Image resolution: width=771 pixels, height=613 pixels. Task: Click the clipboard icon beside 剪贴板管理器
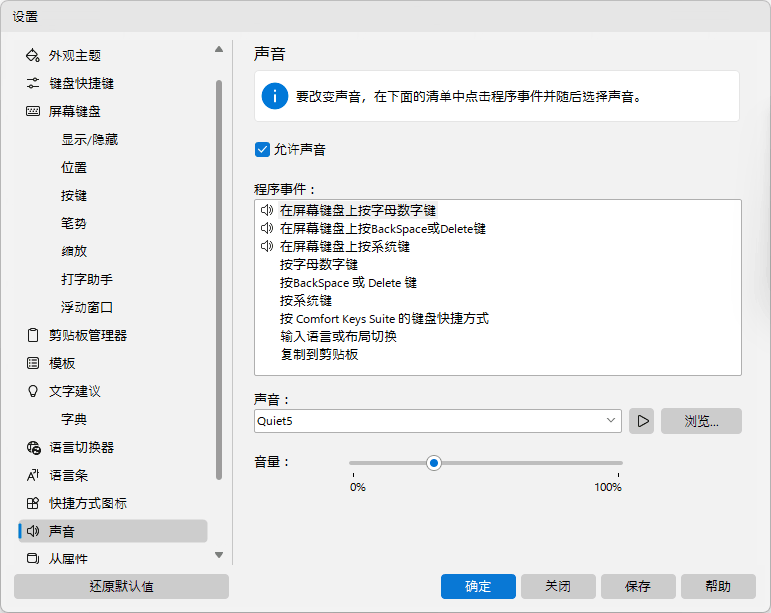point(32,335)
